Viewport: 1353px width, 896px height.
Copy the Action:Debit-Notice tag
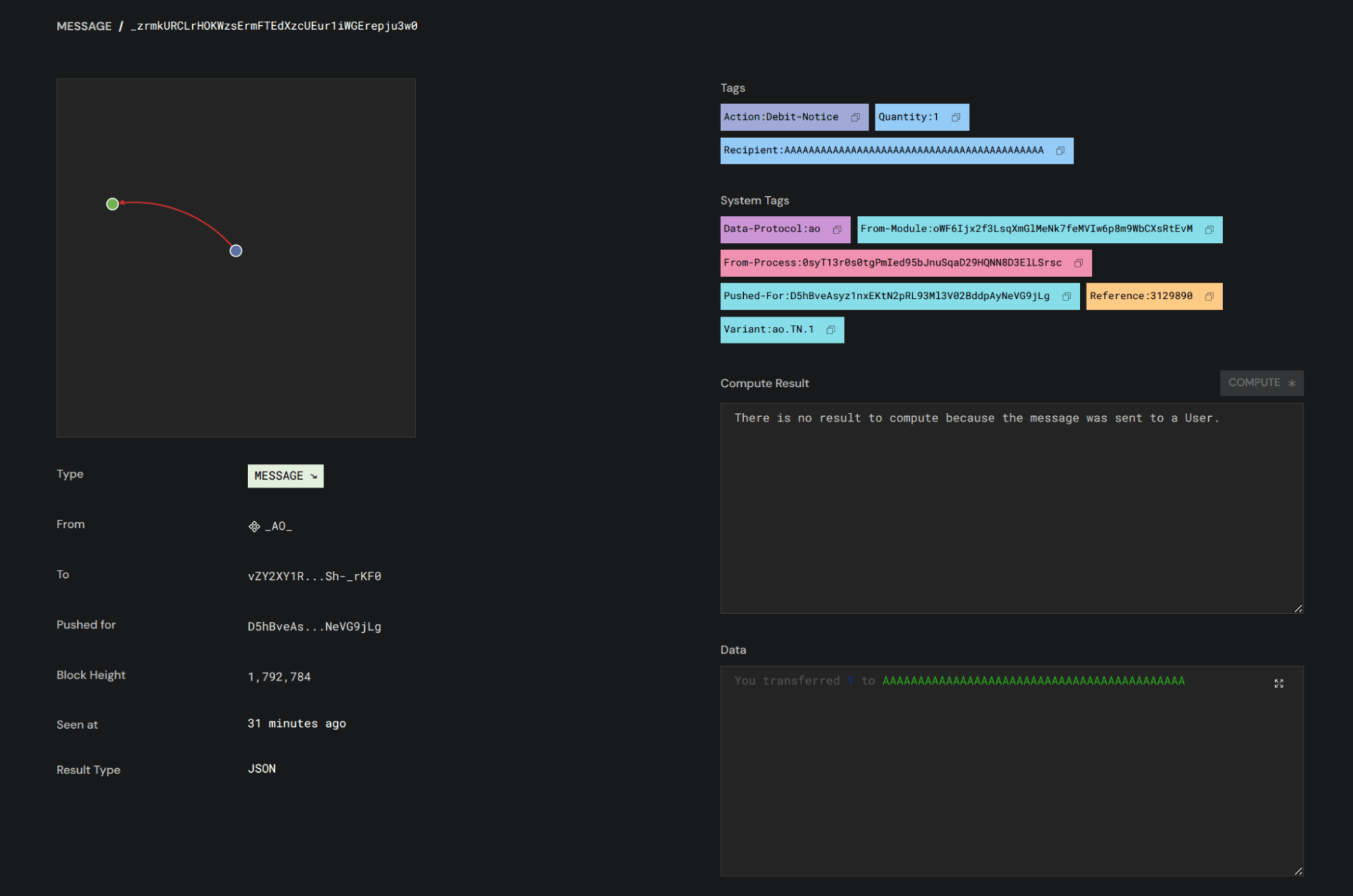point(855,117)
